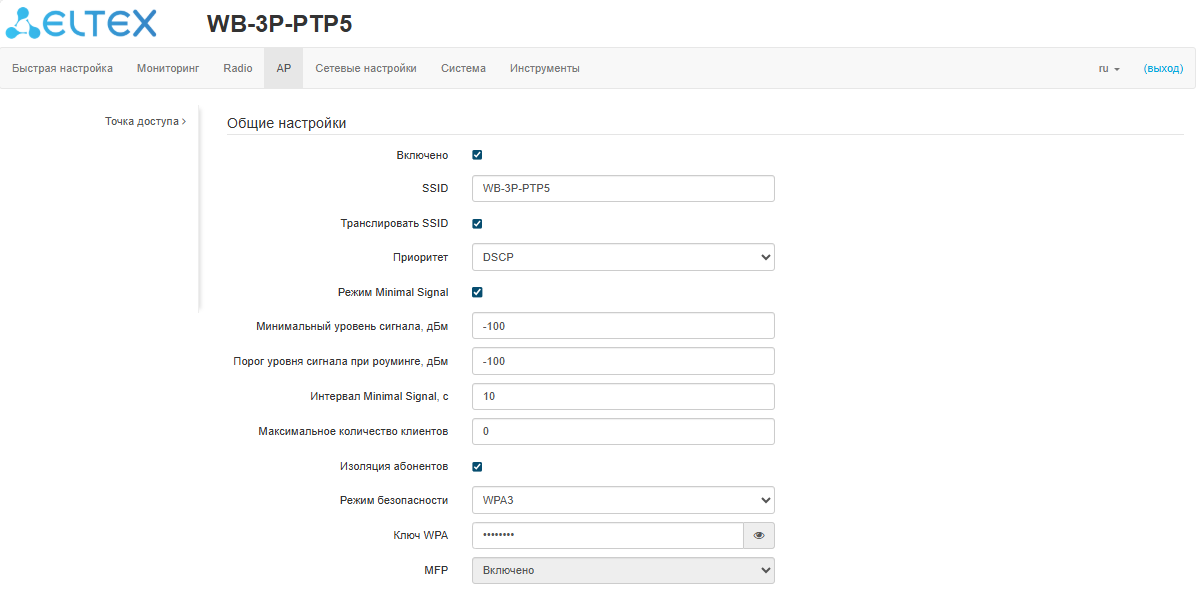Open the ru language selector
The width and height of the screenshot is (1196, 589).
(x=1109, y=69)
